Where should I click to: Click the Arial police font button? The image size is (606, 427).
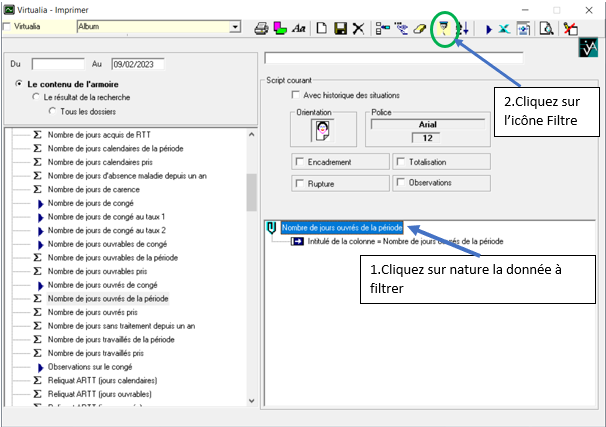point(426,124)
